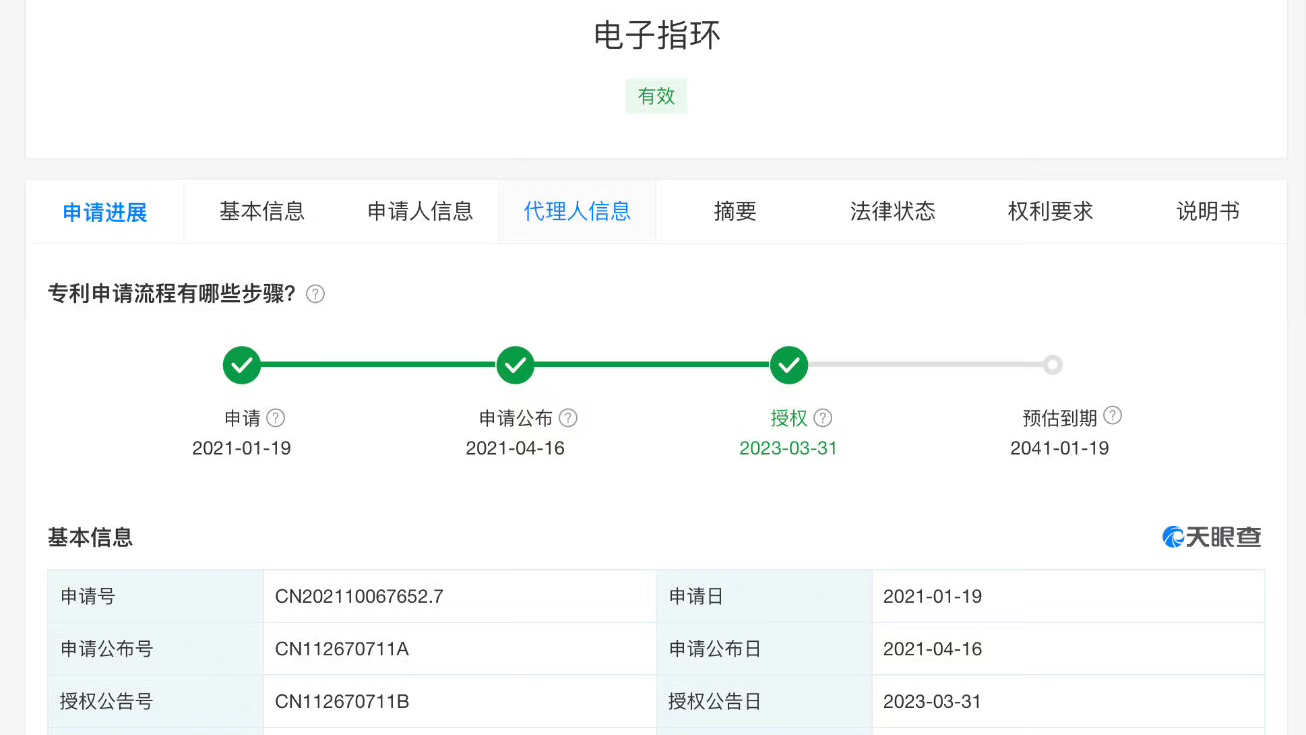1306x735 pixels.
Task: Click green checkmark at 授权 step
Action: (x=789, y=365)
